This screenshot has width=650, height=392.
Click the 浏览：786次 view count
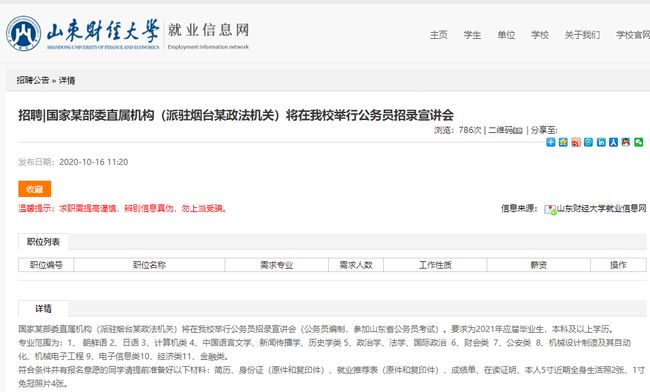458,130
